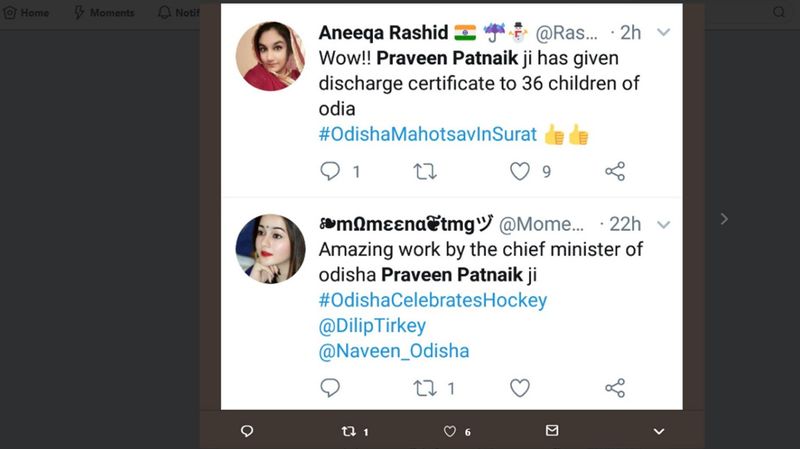The image size is (800, 449).
Task: Open Aneeqa Rashid's profile picture
Action: 270,56
